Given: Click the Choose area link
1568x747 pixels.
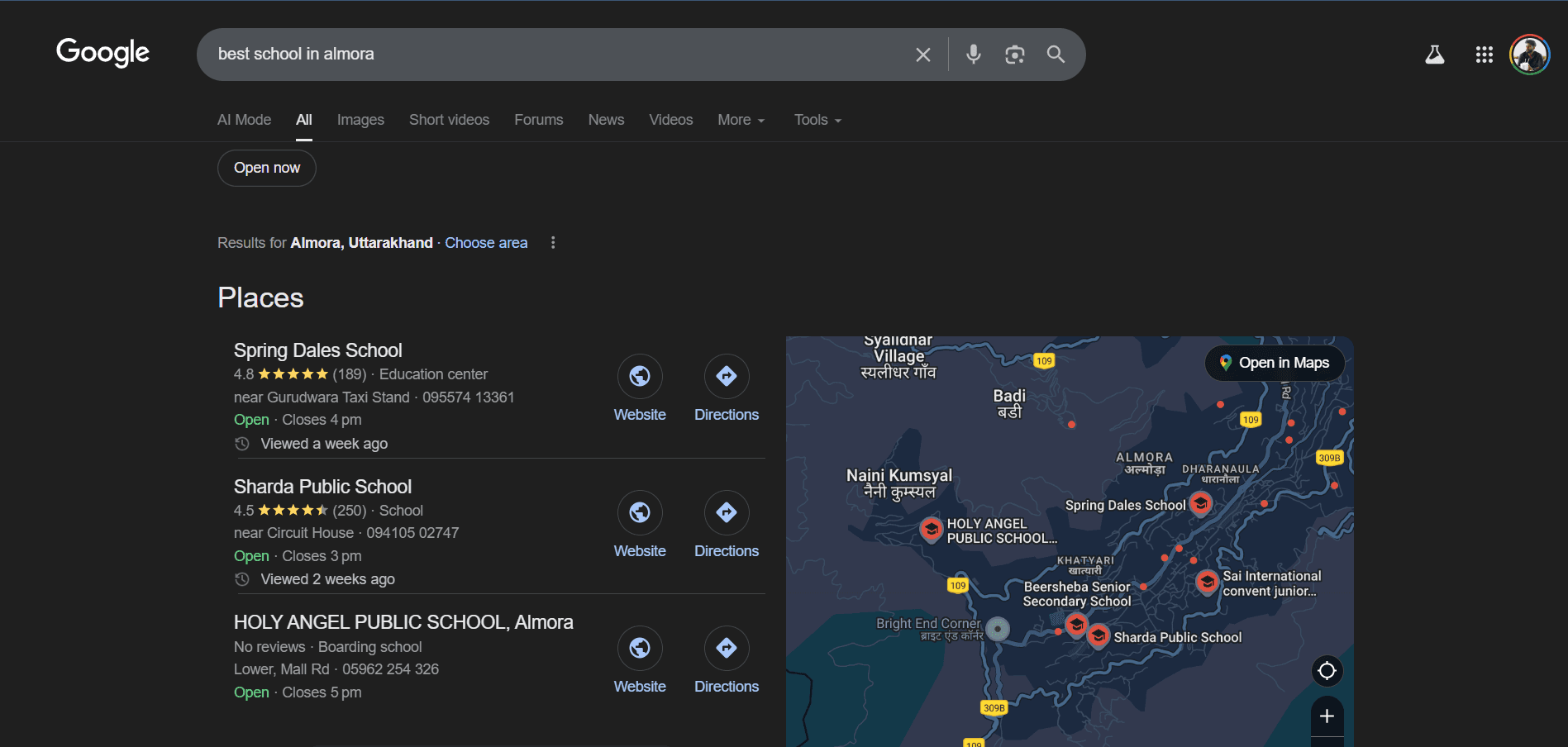Looking at the screenshot, I should [x=486, y=243].
